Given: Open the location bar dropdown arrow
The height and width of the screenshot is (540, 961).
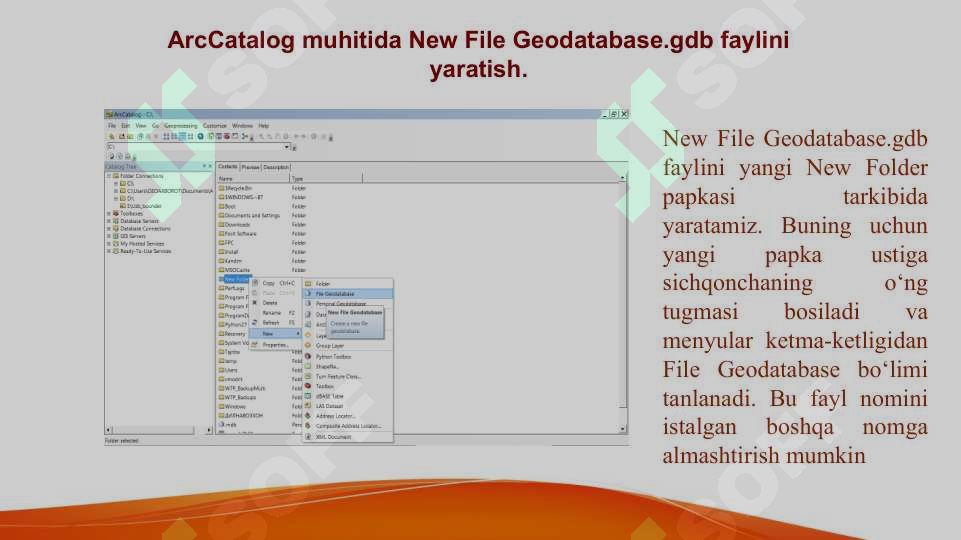Looking at the screenshot, I should click(x=286, y=147).
